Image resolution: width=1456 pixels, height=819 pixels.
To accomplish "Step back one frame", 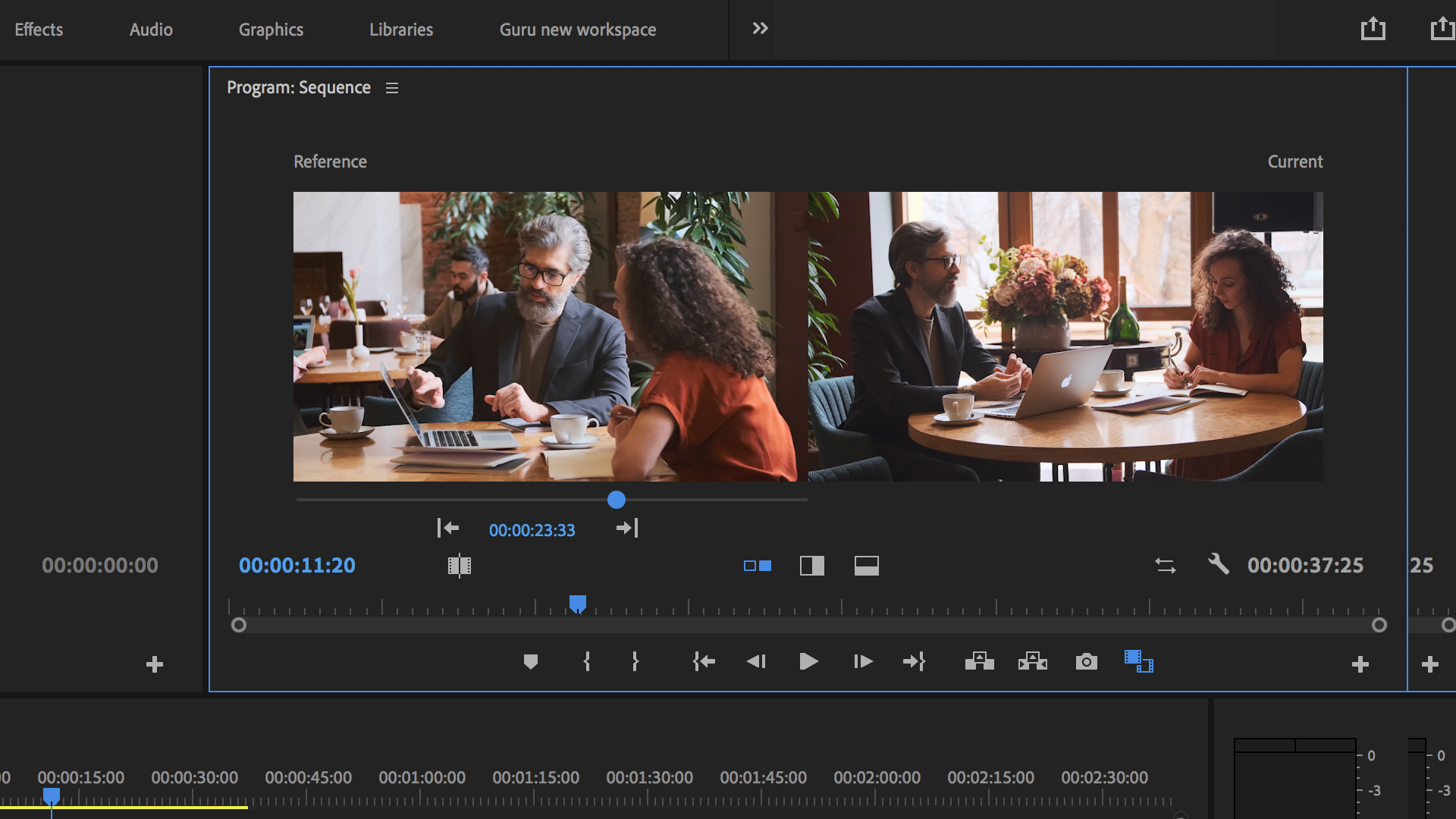I will click(756, 662).
